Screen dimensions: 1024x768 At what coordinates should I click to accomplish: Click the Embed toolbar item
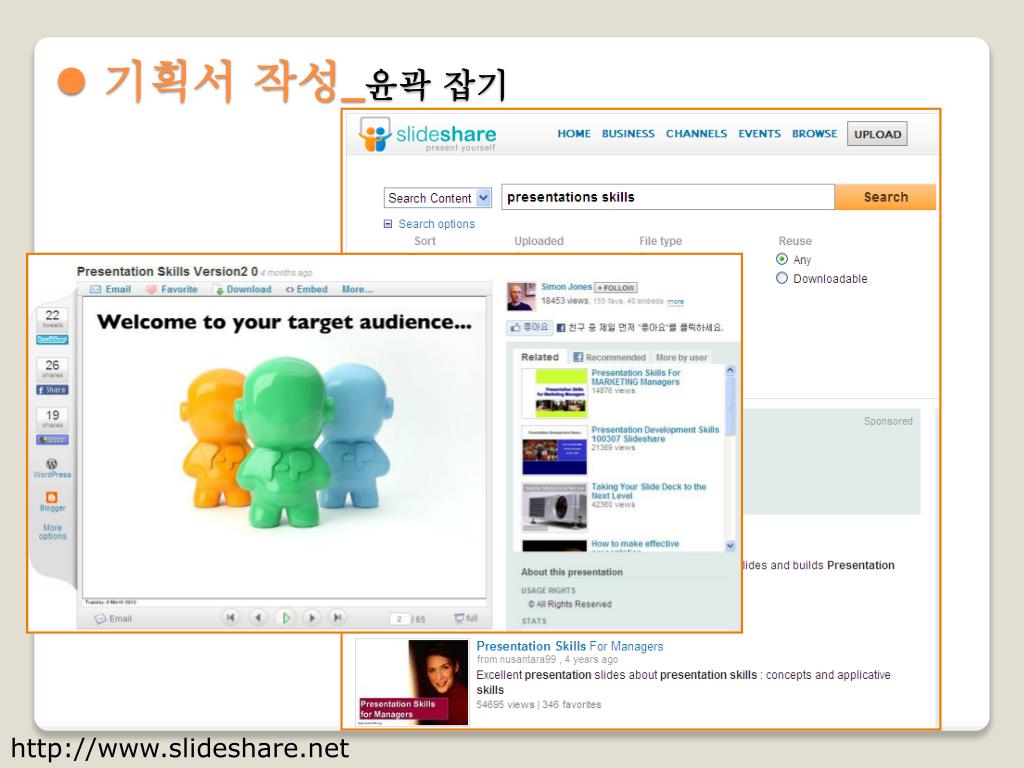[306, 289]
